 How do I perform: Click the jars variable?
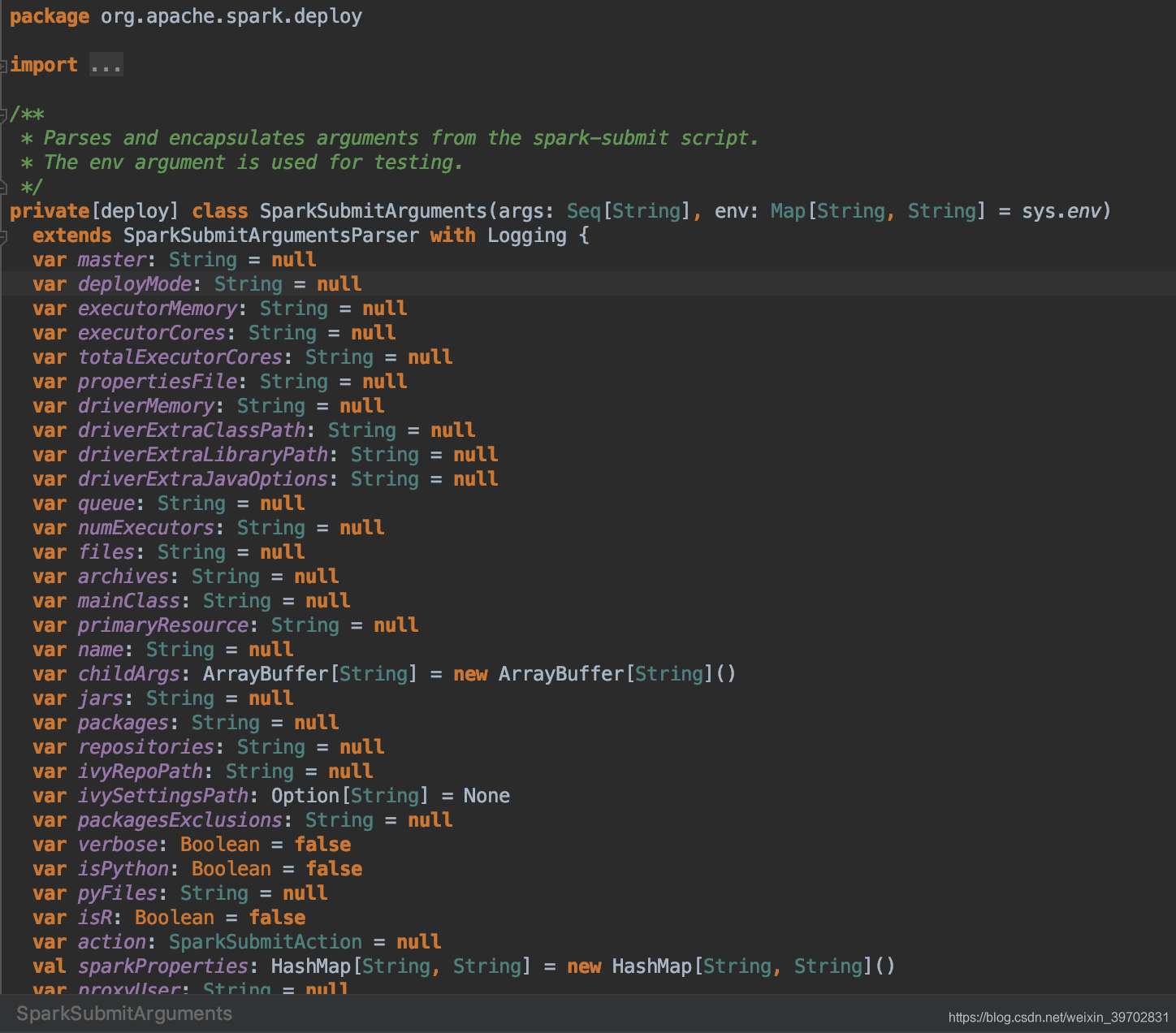point(101,698)
